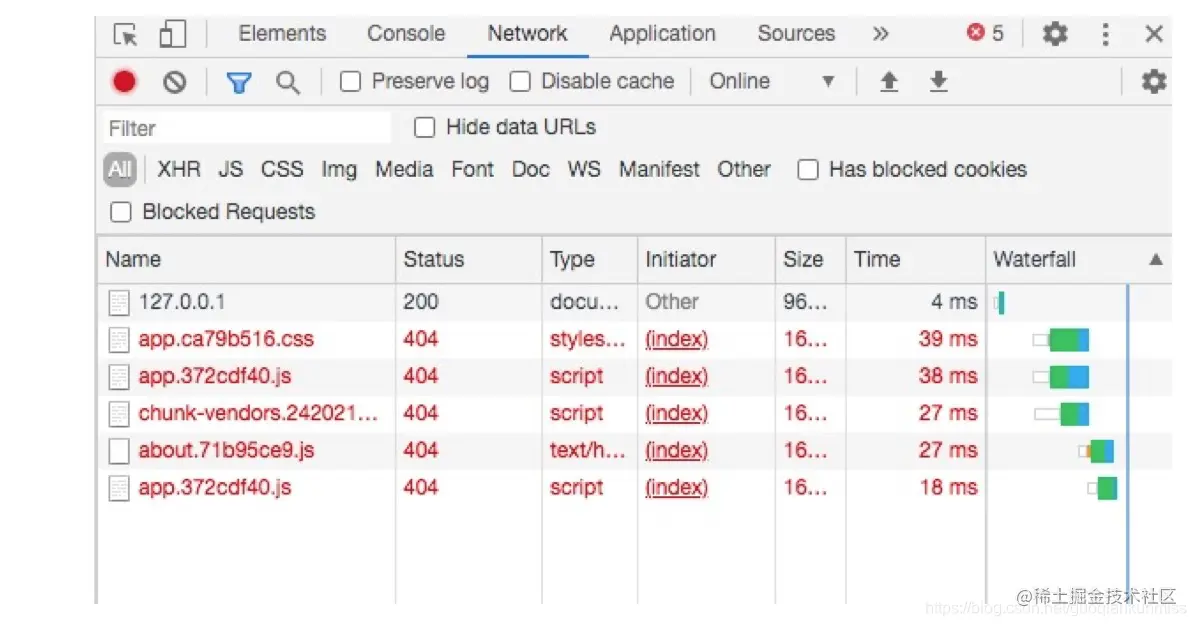Enable the Preserve log checkbox
1196x626 pixels.
(x=350, y=82)
